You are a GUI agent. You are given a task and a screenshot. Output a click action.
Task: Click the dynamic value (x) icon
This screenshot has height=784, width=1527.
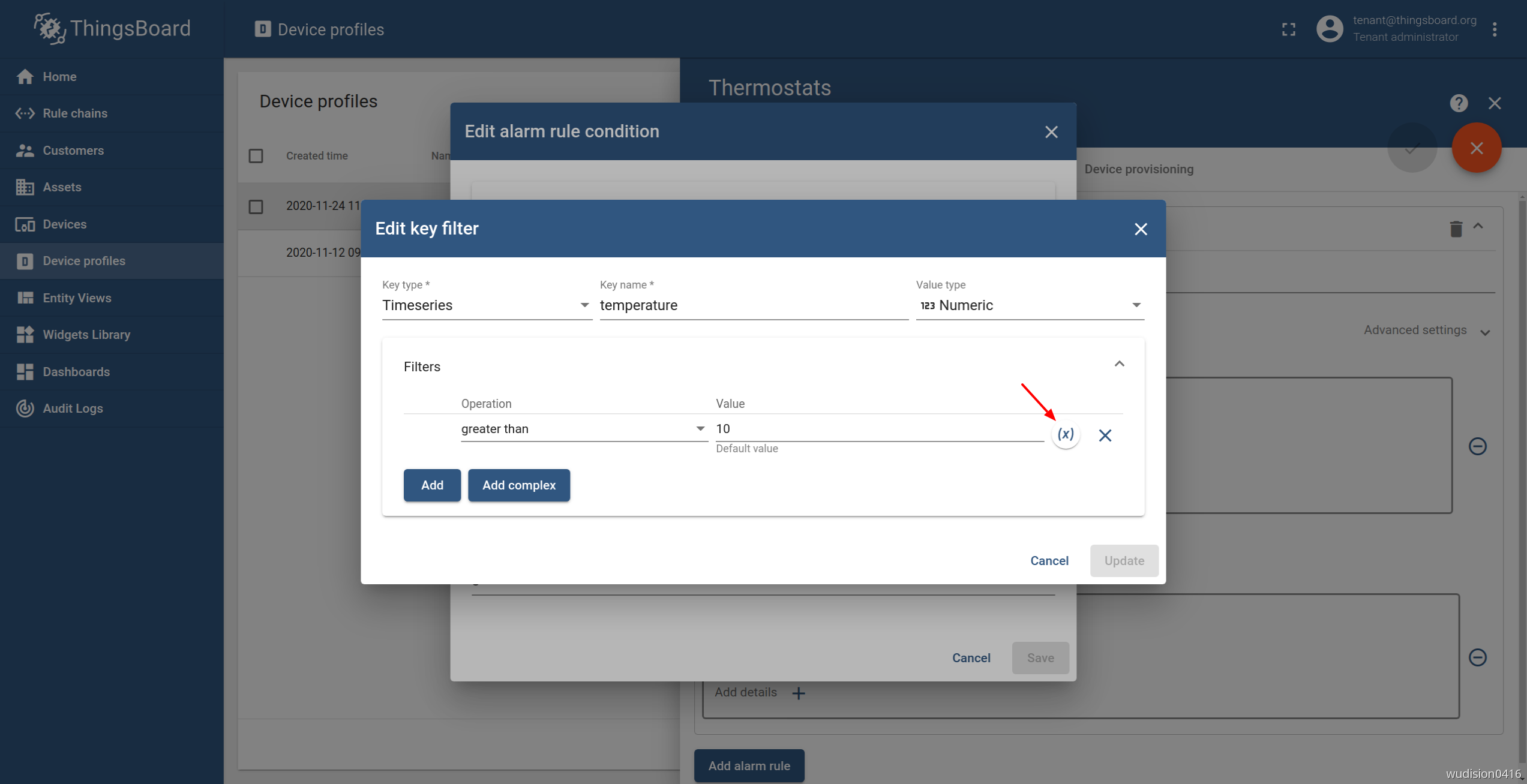(x=1065, y=434)
